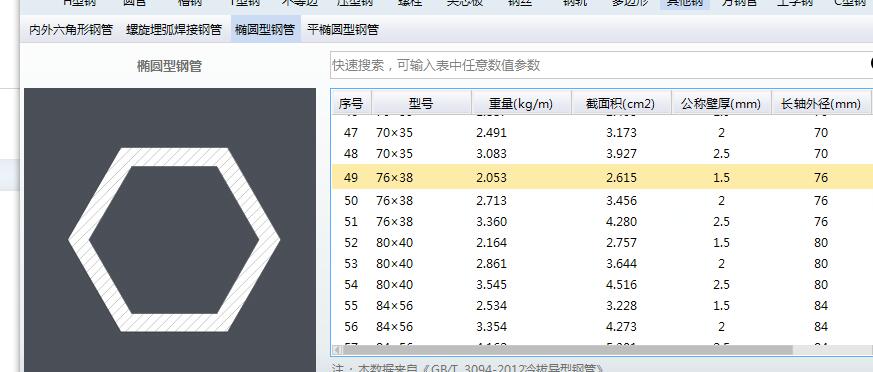This screenshot has height=372, width=873.
Task: Click section area value 3.644
Action: (x=621, y=263)
